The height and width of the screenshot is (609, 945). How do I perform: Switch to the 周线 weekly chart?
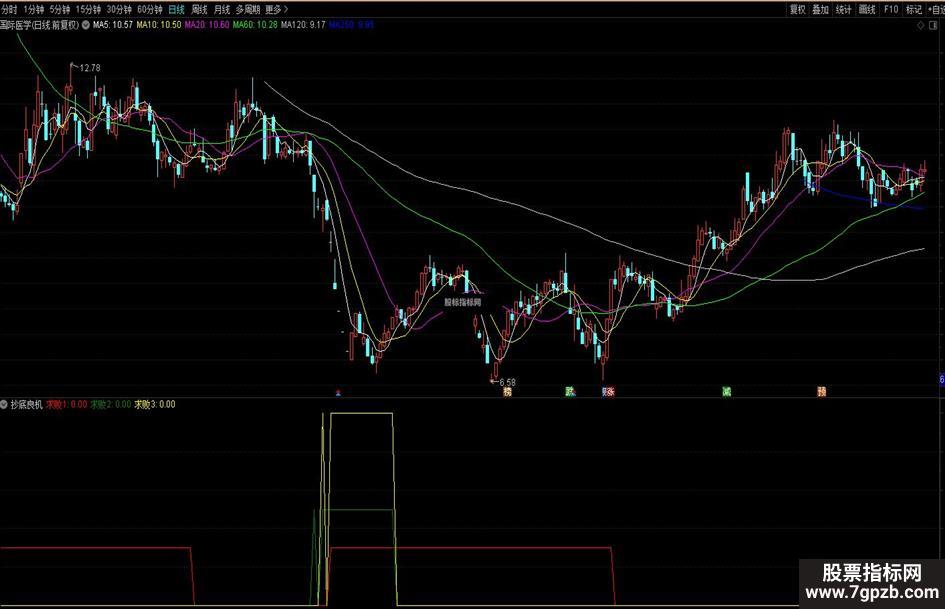point(199,10)
